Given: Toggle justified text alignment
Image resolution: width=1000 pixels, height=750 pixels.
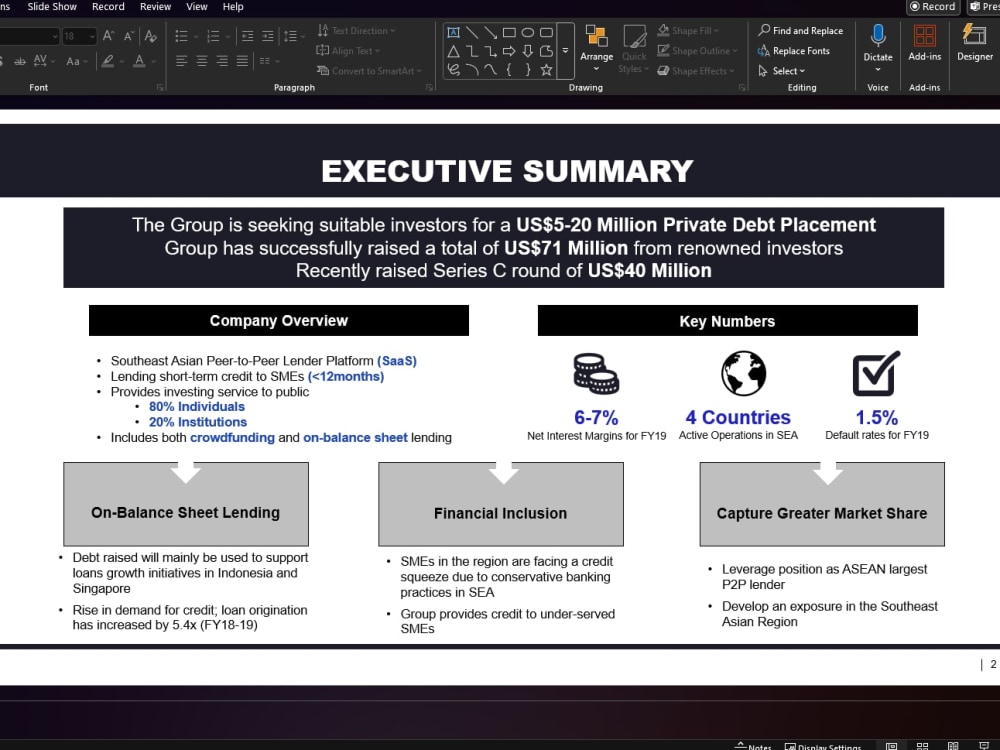Looking at the screenshot, I should (x=242, y=61).
